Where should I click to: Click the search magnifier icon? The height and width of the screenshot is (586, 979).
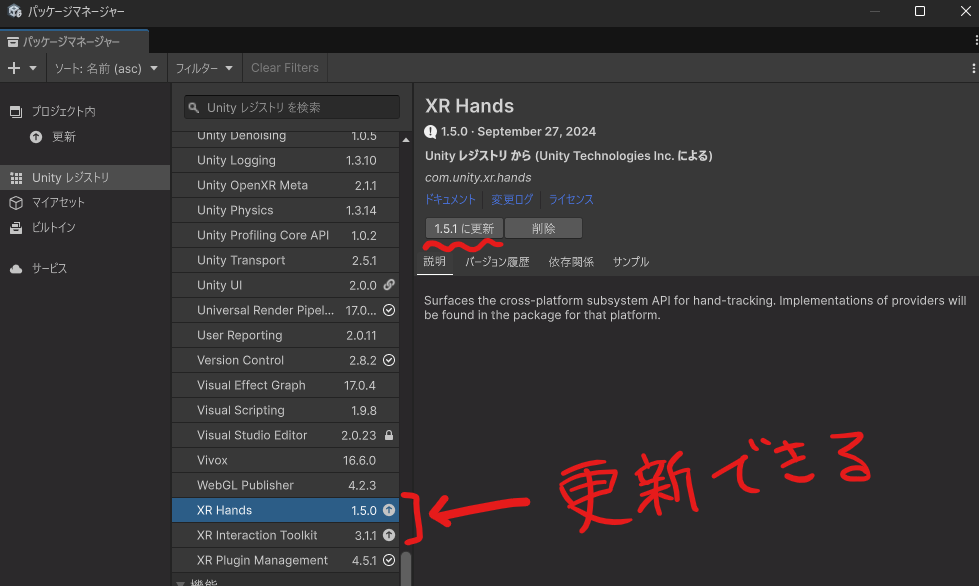(x=194, y=108)
